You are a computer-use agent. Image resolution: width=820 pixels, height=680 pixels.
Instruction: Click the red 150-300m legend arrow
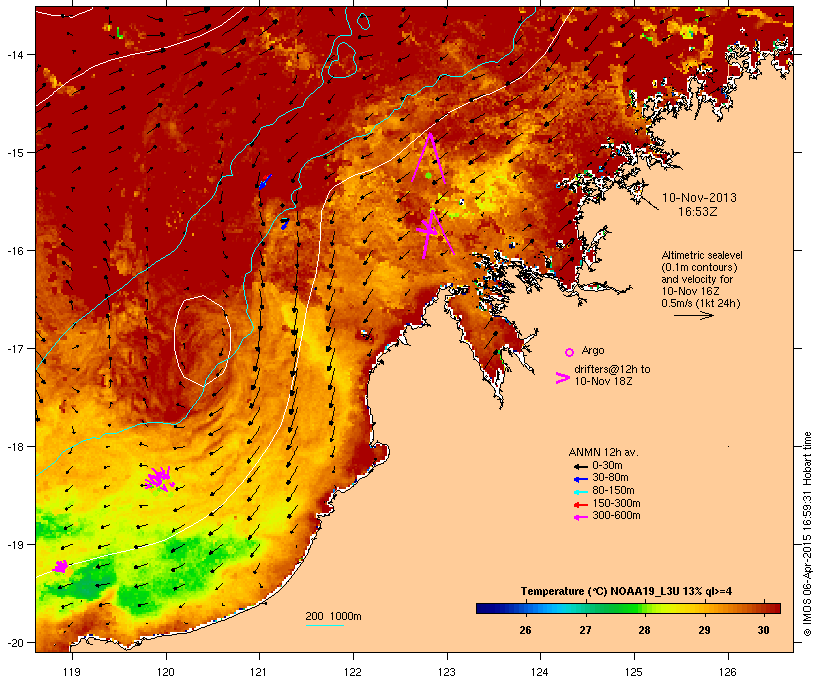[580, 505]
